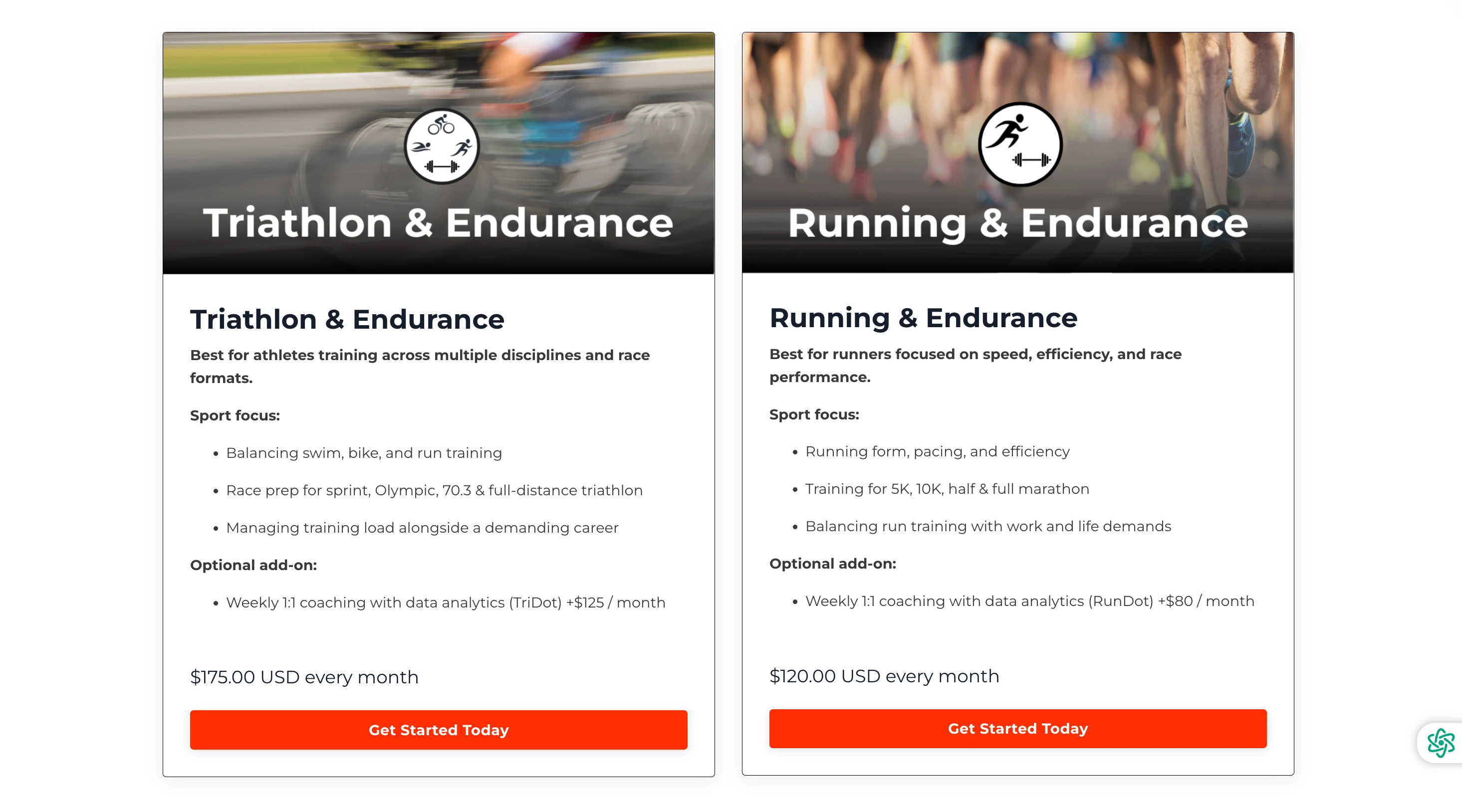The height and width of the screenshot is (812, 1462).
Task: Click the RunDot weekly coaching add-on line
Action: (1029, 601)
